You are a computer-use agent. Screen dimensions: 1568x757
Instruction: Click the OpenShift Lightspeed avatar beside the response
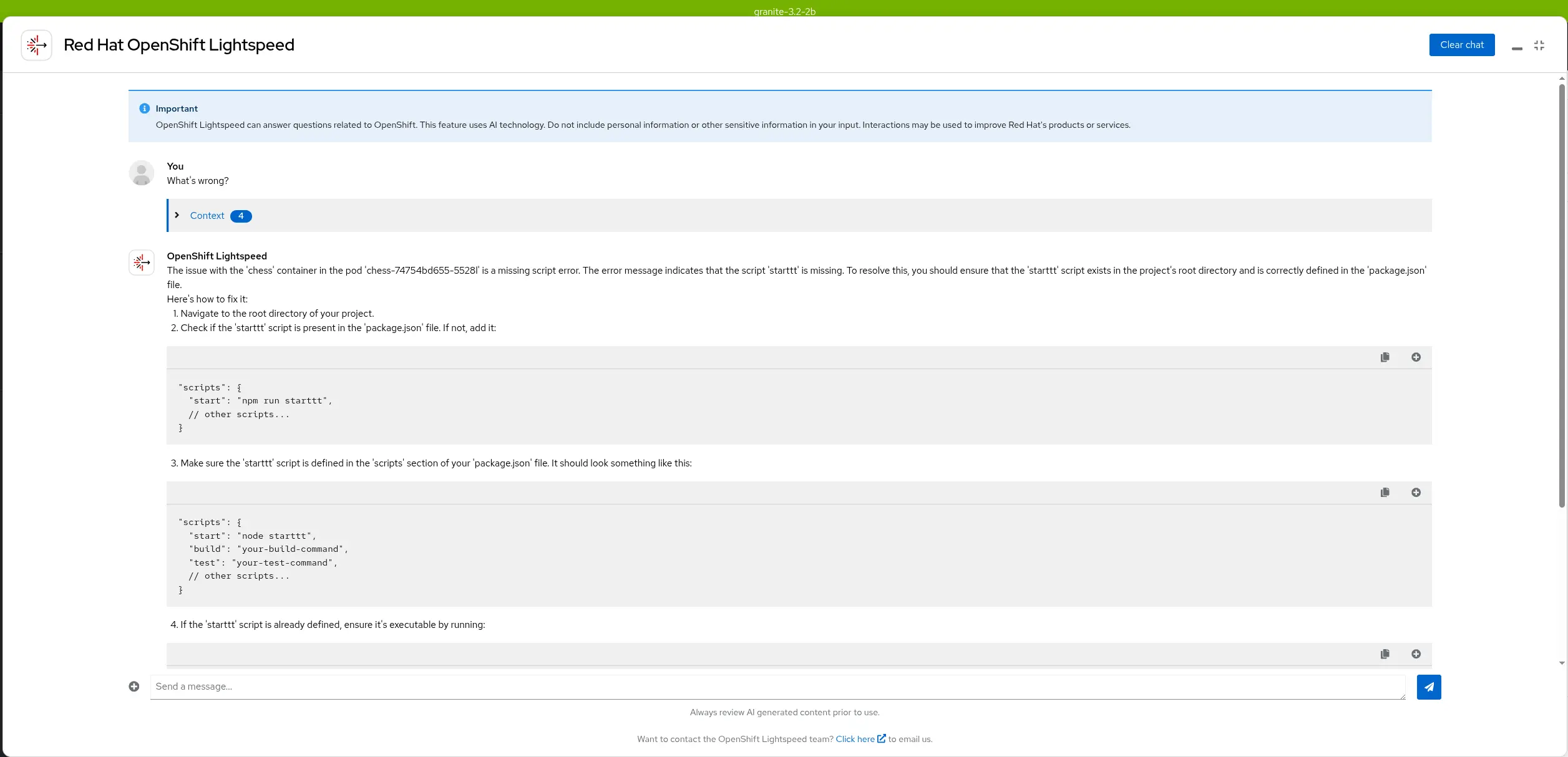coord(142,263)
